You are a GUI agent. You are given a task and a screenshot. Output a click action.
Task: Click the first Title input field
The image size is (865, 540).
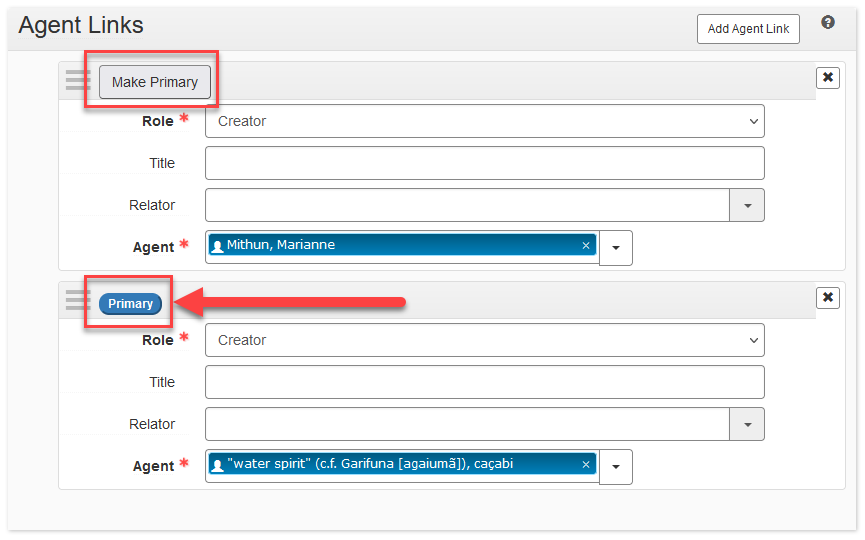tap(484, 163)
